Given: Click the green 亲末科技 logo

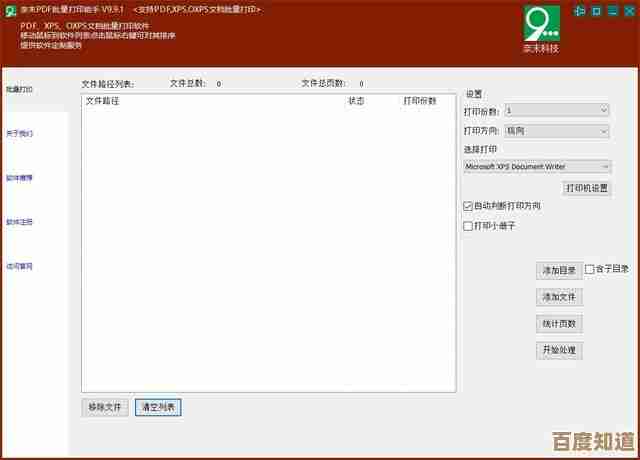Looking at the screenshot, I should pyautogui.click(x=543, y=27).
